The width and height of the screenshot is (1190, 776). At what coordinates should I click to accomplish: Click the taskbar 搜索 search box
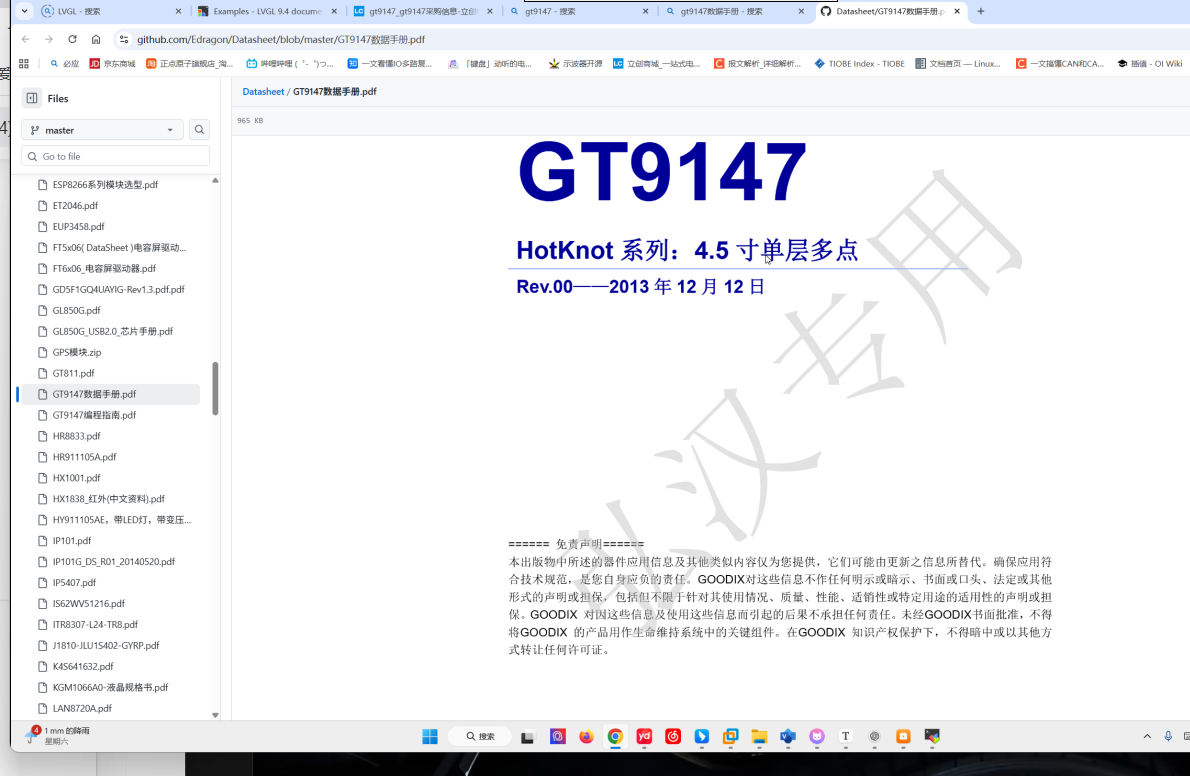pos(479,737)
